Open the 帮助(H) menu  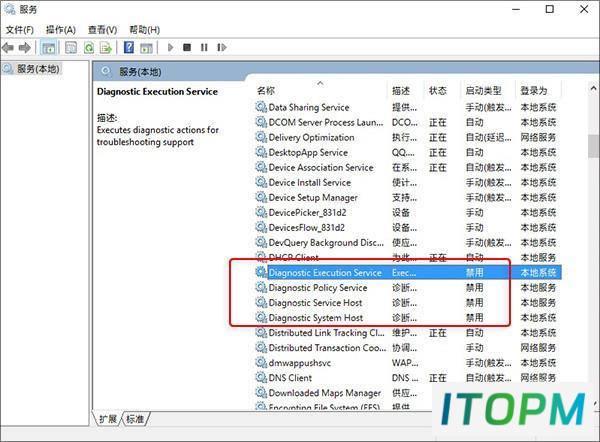pos(144,30)
